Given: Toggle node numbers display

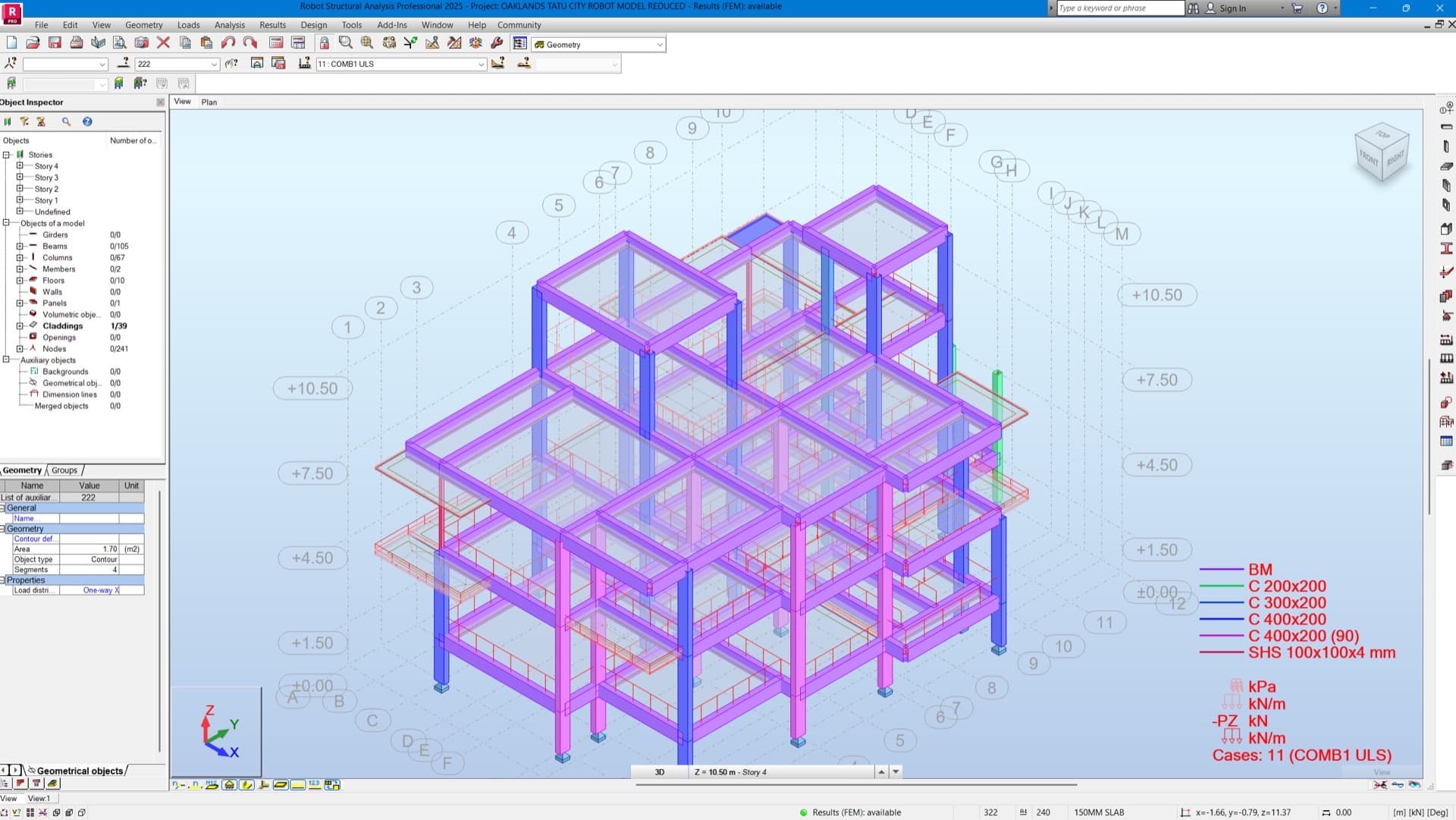Looking at the screenshot, I should 177,784.
